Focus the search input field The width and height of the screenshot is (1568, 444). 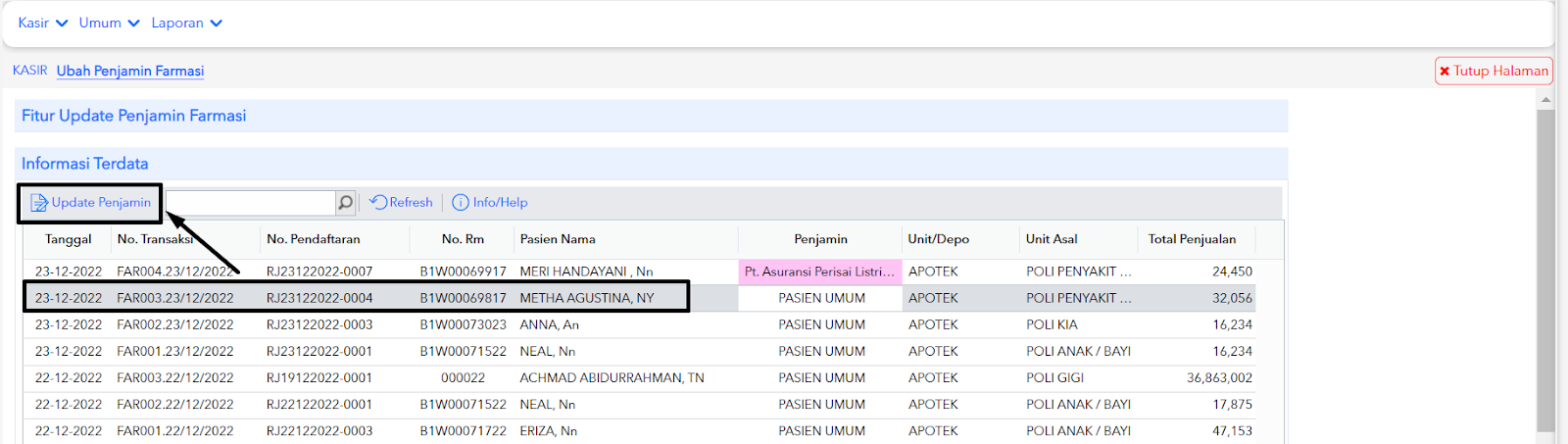coord(251,203)
